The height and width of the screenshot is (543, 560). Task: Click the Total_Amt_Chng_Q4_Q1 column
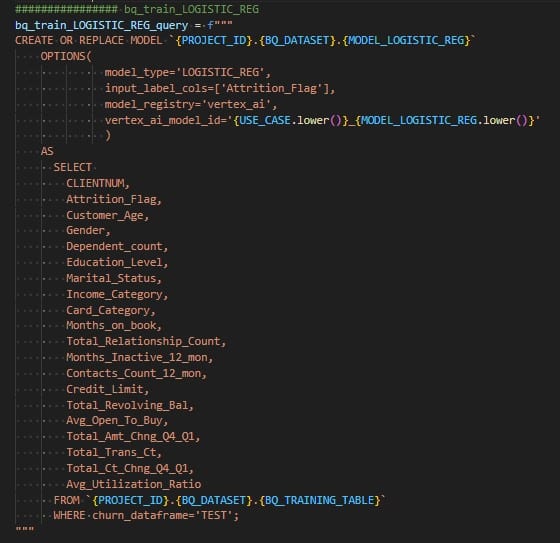(x=130, y=437)
